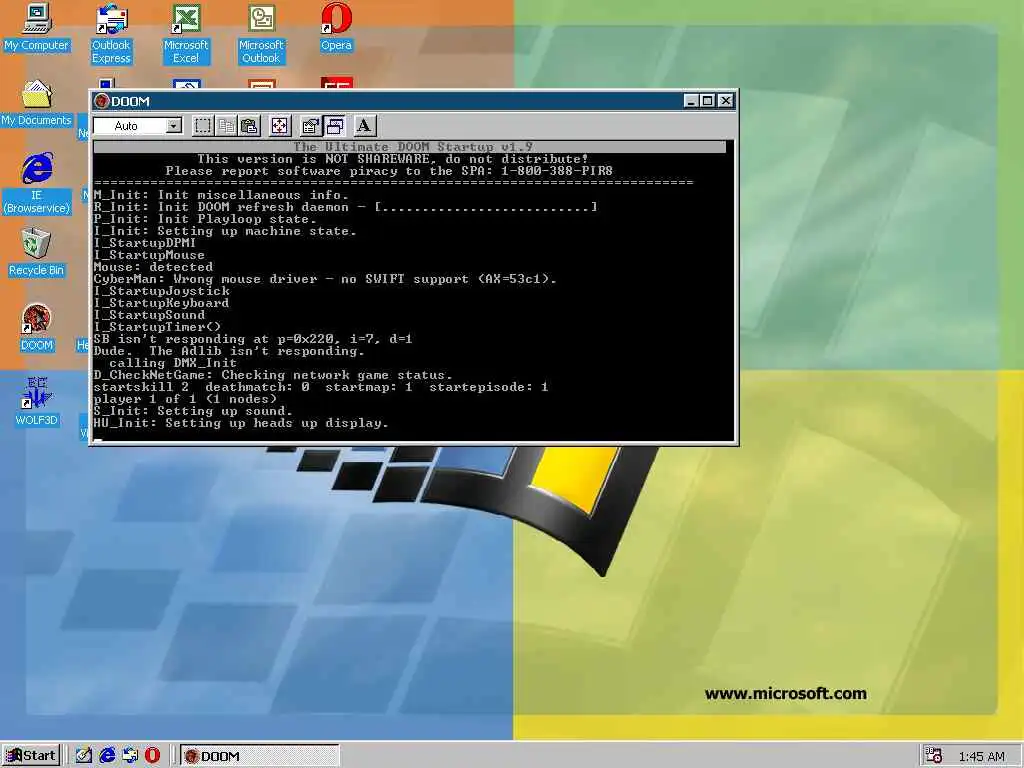Click the Copy icon in DOOM toolbar
This screenshot has width=1024, height=768.
226,125
